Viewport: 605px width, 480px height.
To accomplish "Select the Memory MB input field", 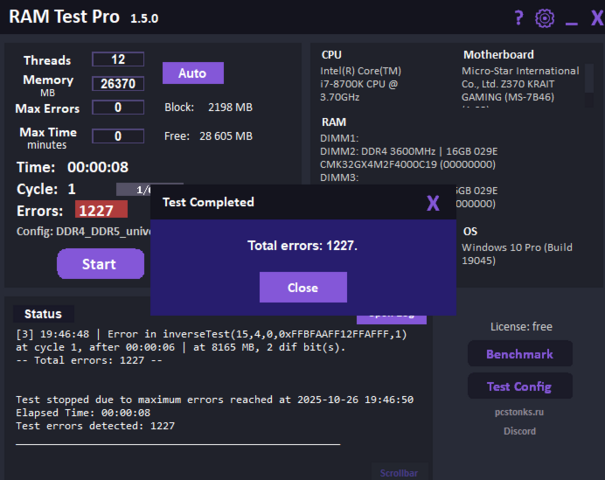I will (118, 84).
